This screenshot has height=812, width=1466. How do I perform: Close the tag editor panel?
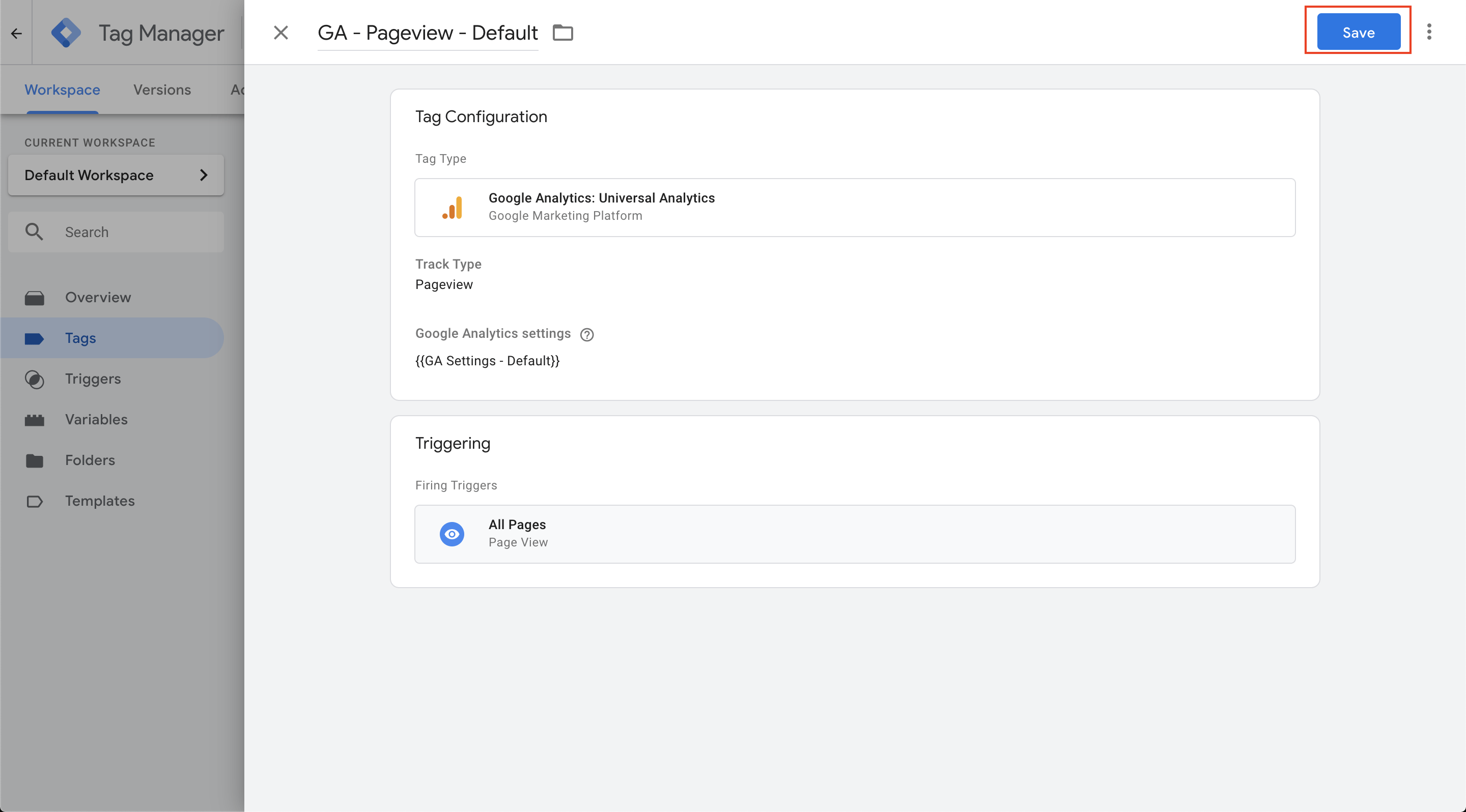(280, 33)
